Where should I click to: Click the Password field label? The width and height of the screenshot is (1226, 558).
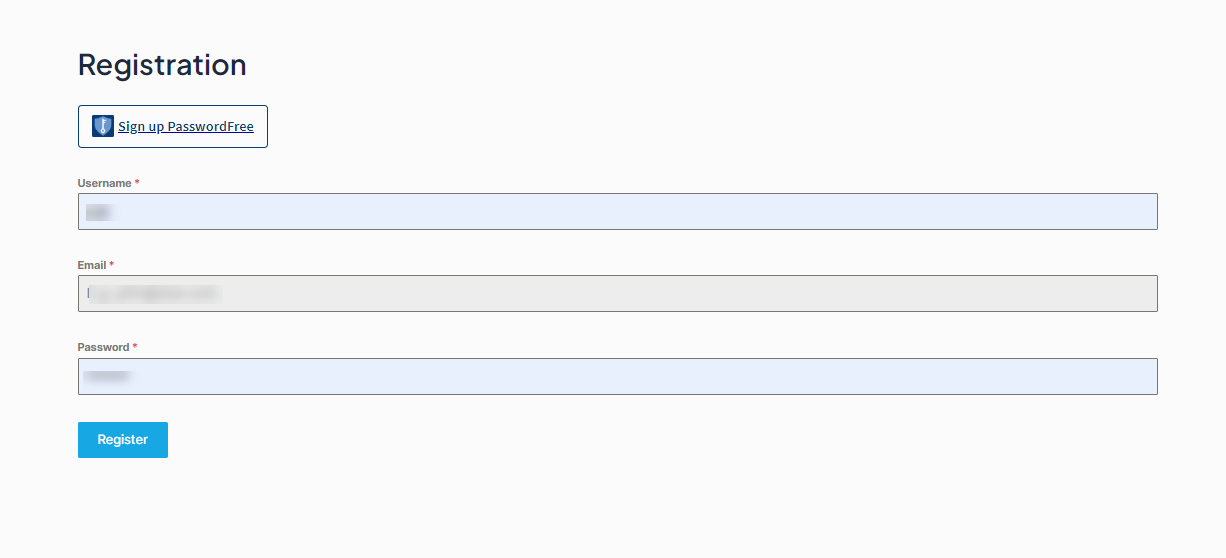(103, 347)
